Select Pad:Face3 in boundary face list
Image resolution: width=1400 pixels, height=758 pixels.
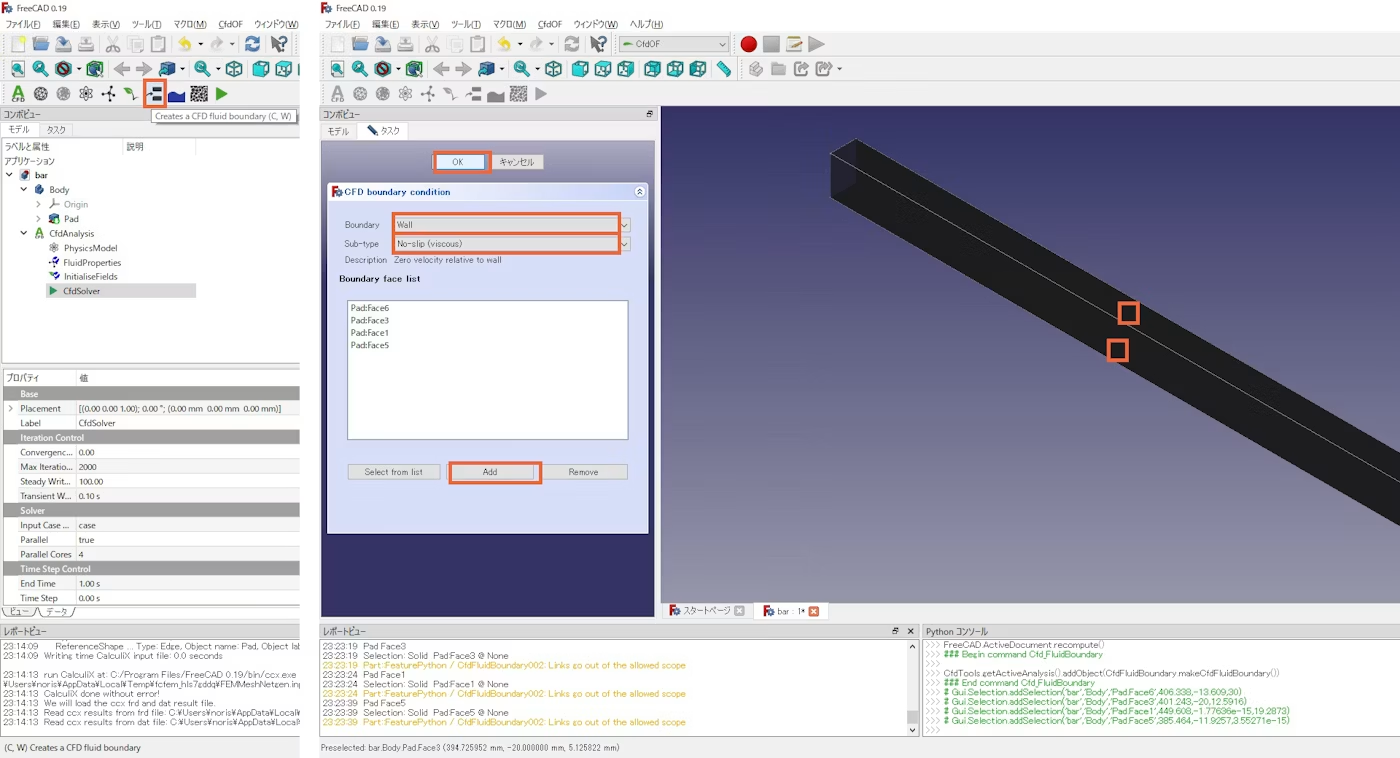pyautogui.click(x=370, y=320)
